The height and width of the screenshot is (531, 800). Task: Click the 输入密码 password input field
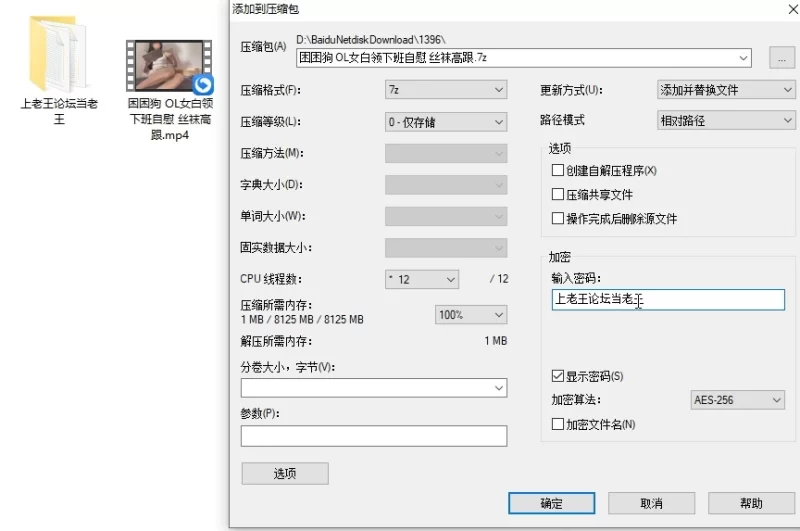(668, 299)
